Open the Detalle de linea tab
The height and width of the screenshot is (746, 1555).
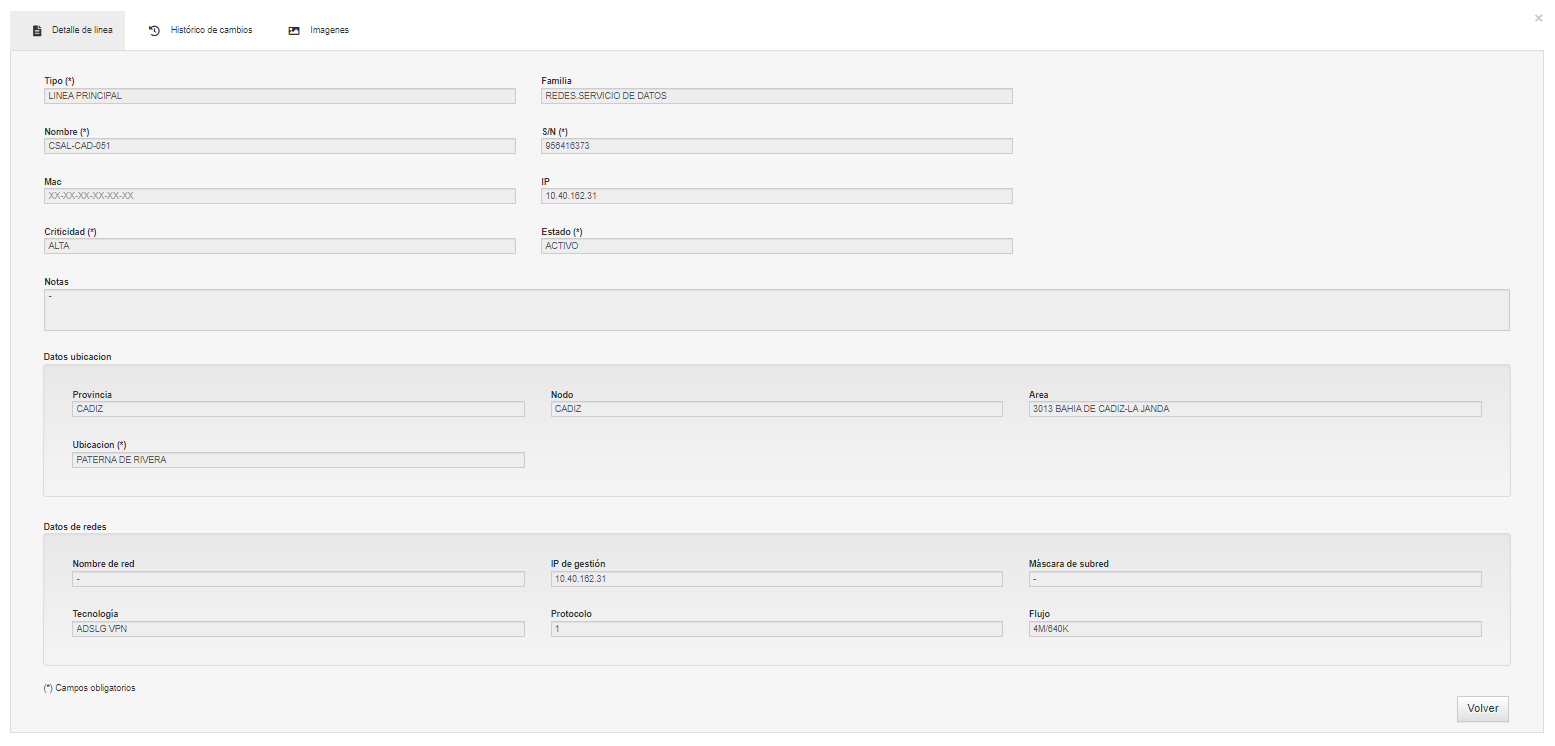[x=68, y=31]
